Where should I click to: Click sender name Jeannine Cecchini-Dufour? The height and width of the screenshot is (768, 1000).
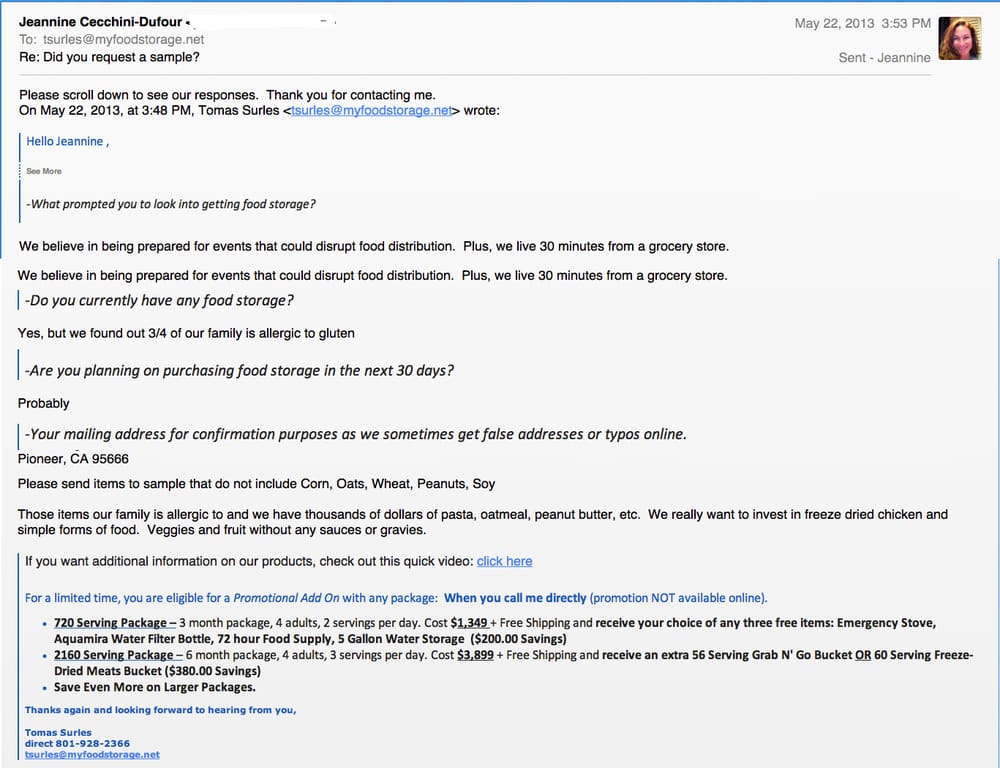(x=100, y=22)
